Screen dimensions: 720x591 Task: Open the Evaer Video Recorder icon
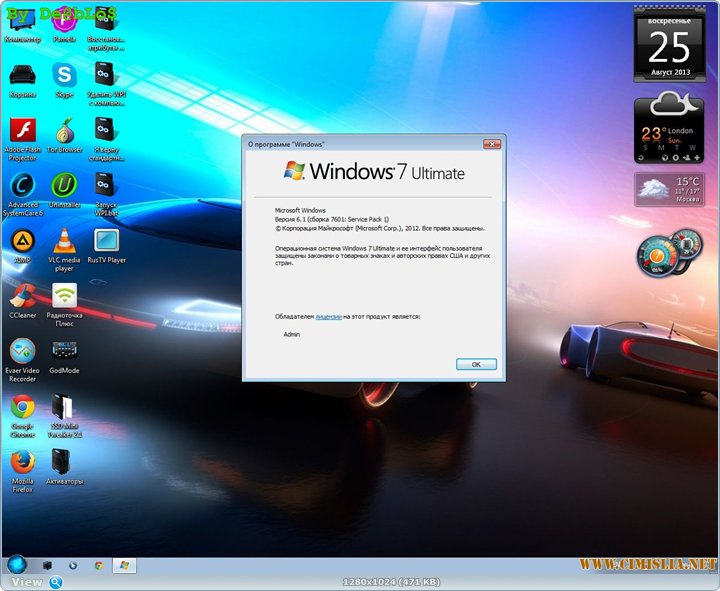point(22,351)
